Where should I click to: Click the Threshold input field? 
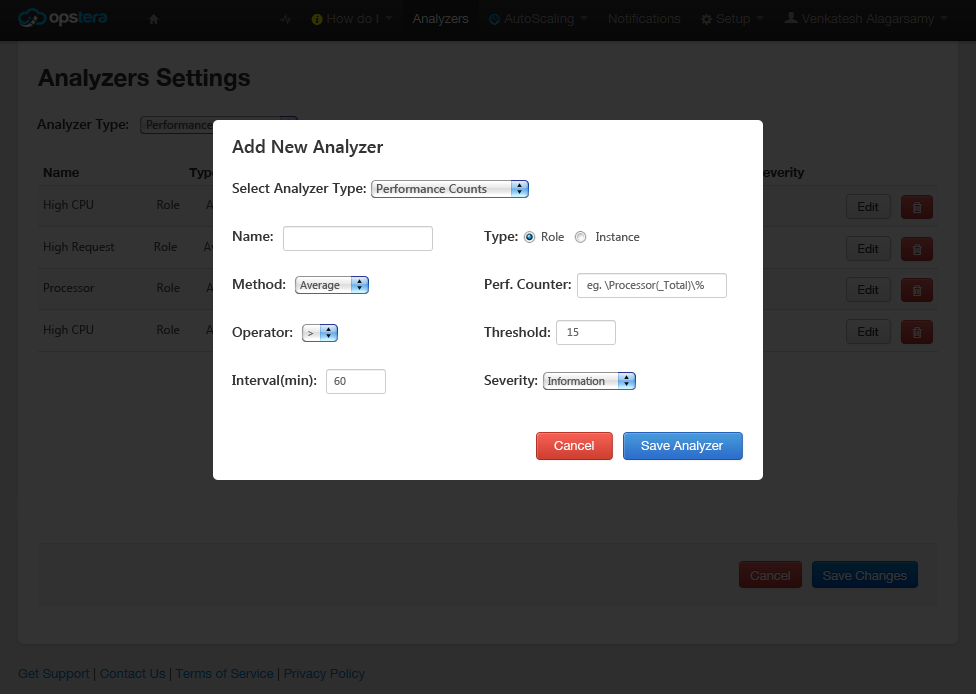[x=586, y=332]
